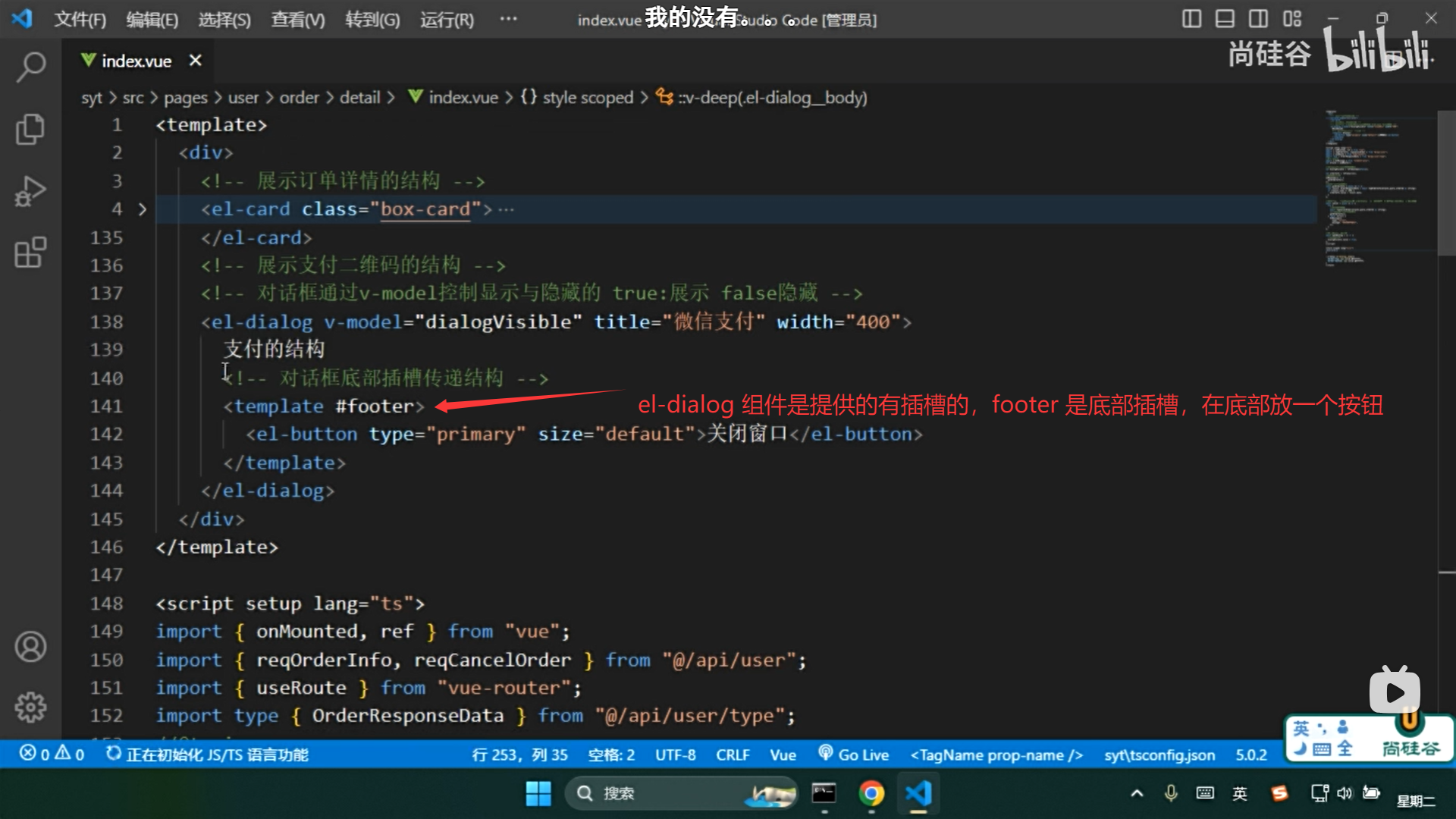This screenshot has height=819, width=1456.
Task: Expand the menu bar overflow ellipsis
Action: coord(508,19)
